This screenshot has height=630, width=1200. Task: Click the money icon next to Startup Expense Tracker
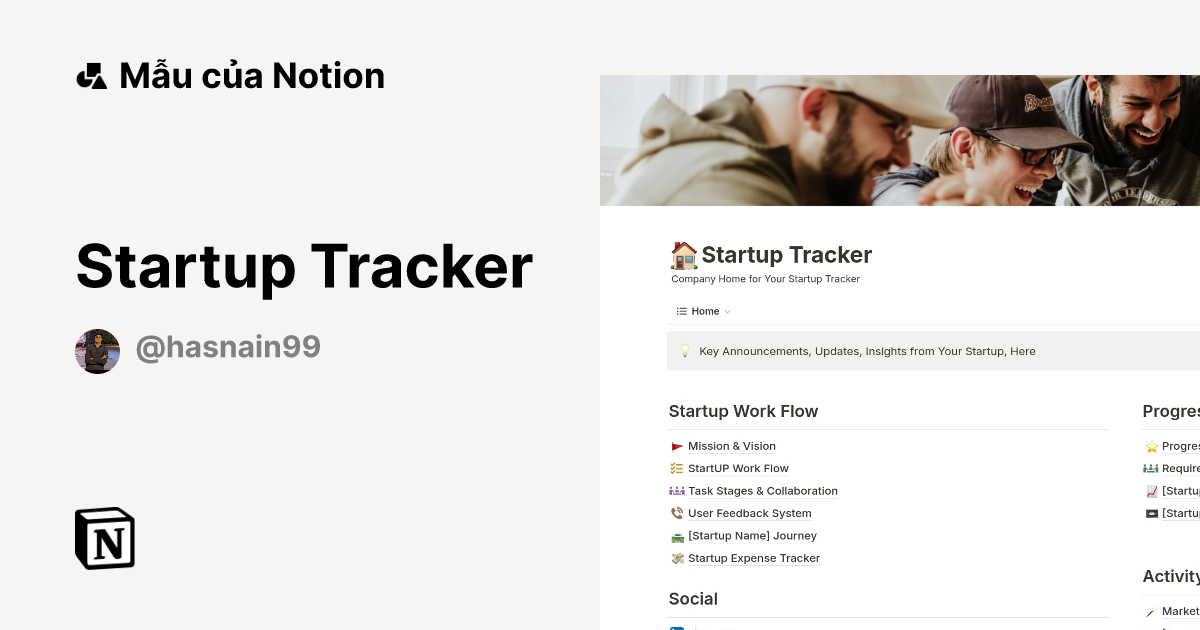point(677,558)
